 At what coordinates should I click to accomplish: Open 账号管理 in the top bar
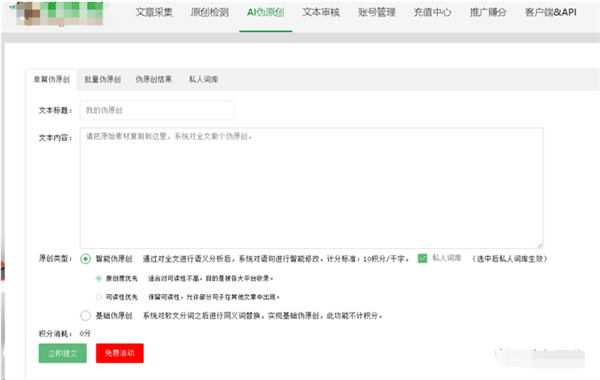click(377, 12)
